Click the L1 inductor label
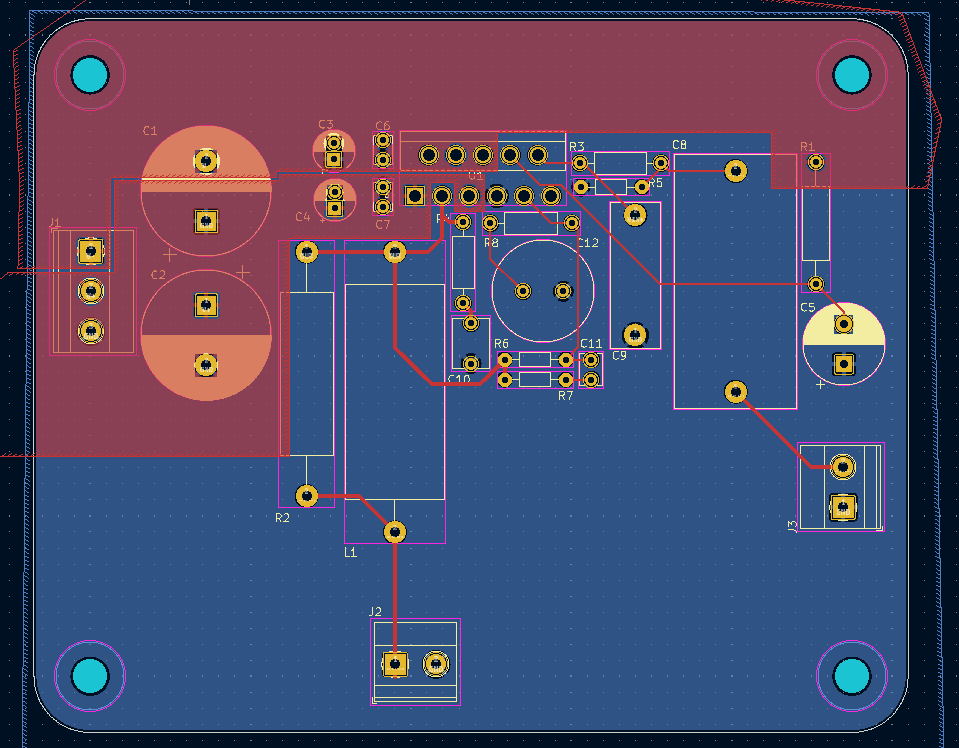Screen dimensions: 959x748 tap(350, 553)
